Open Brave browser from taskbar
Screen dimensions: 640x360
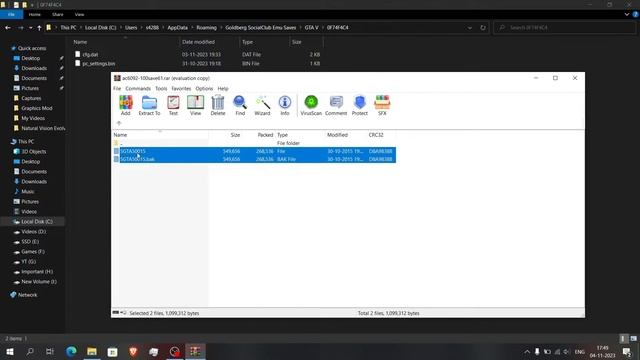pyautogui.click(x=133, y=351)
